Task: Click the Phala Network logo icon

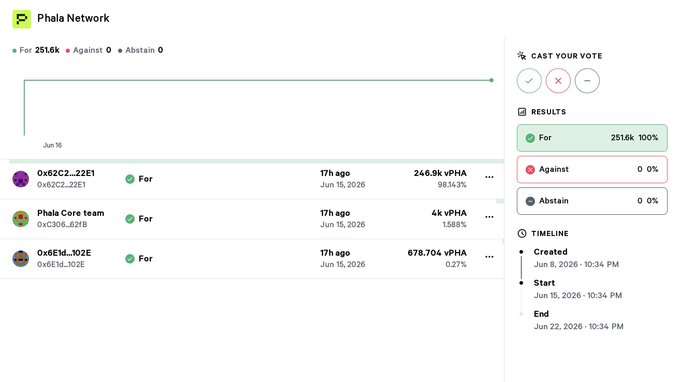Action: pyautogui.click(x=21, y=19)
